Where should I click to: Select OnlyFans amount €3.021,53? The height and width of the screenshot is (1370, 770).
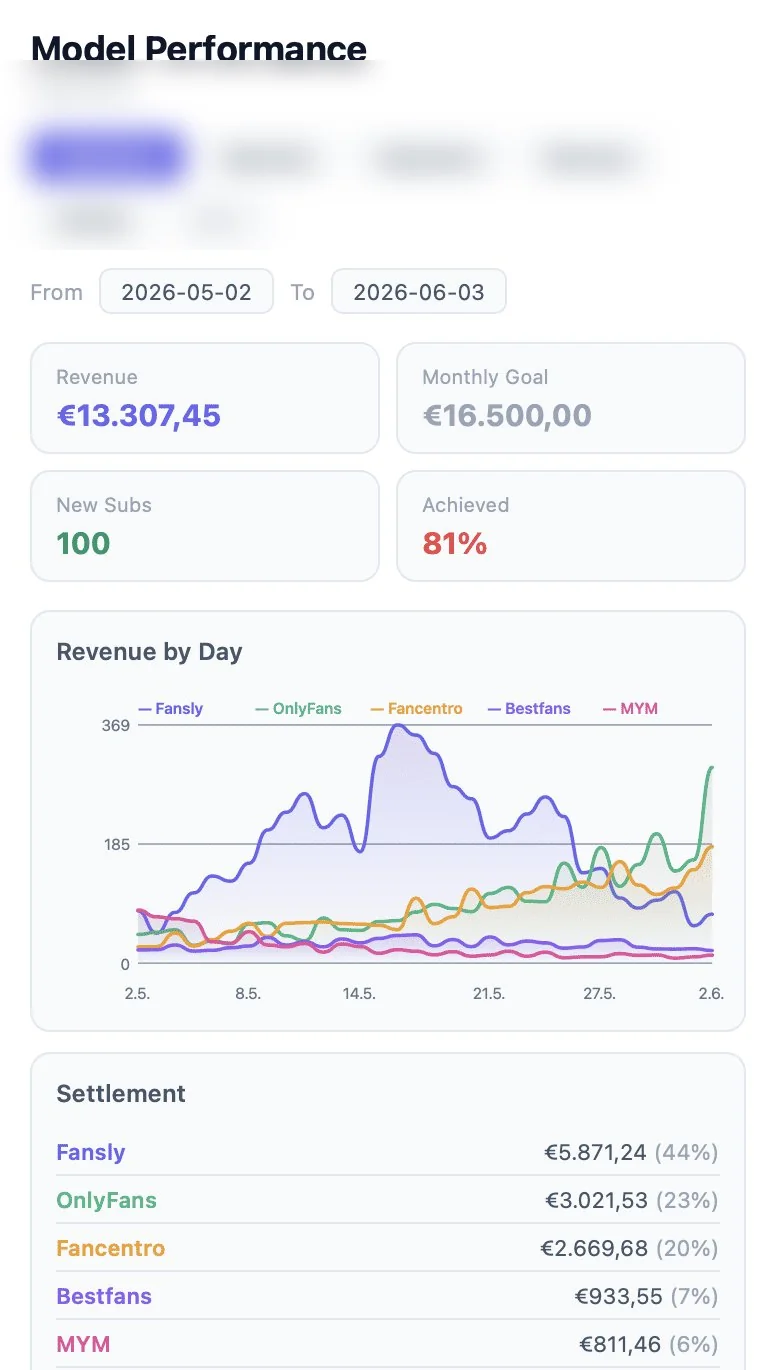point(596,1201)
